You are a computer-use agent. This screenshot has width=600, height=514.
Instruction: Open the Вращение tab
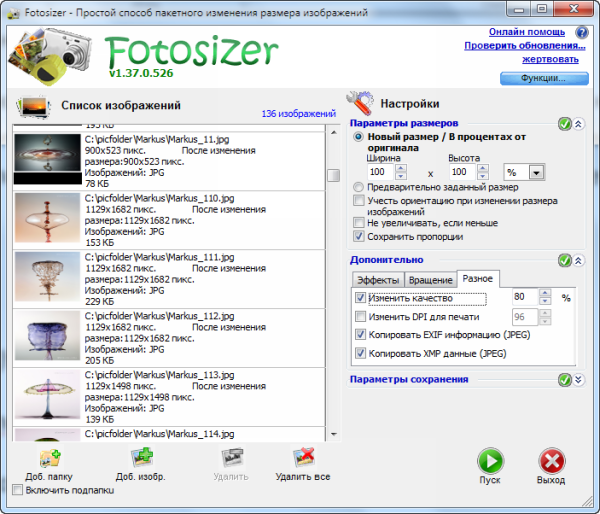(429, 279)
